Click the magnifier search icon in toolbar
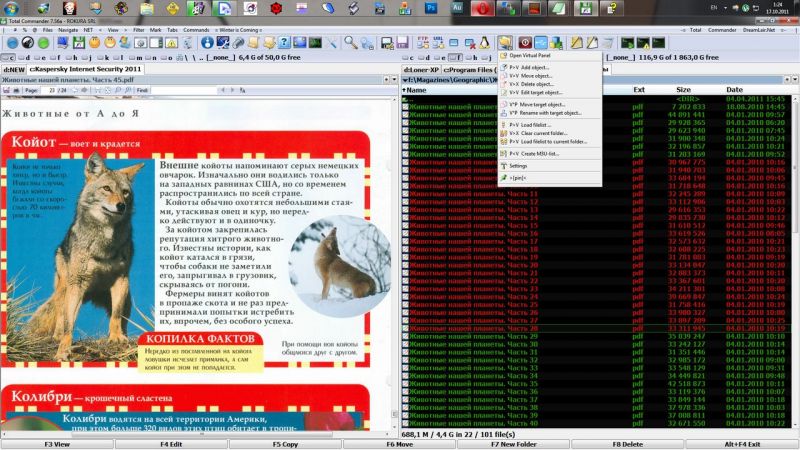The width and height of the screenshot is (800, 450). pos(350,43)
